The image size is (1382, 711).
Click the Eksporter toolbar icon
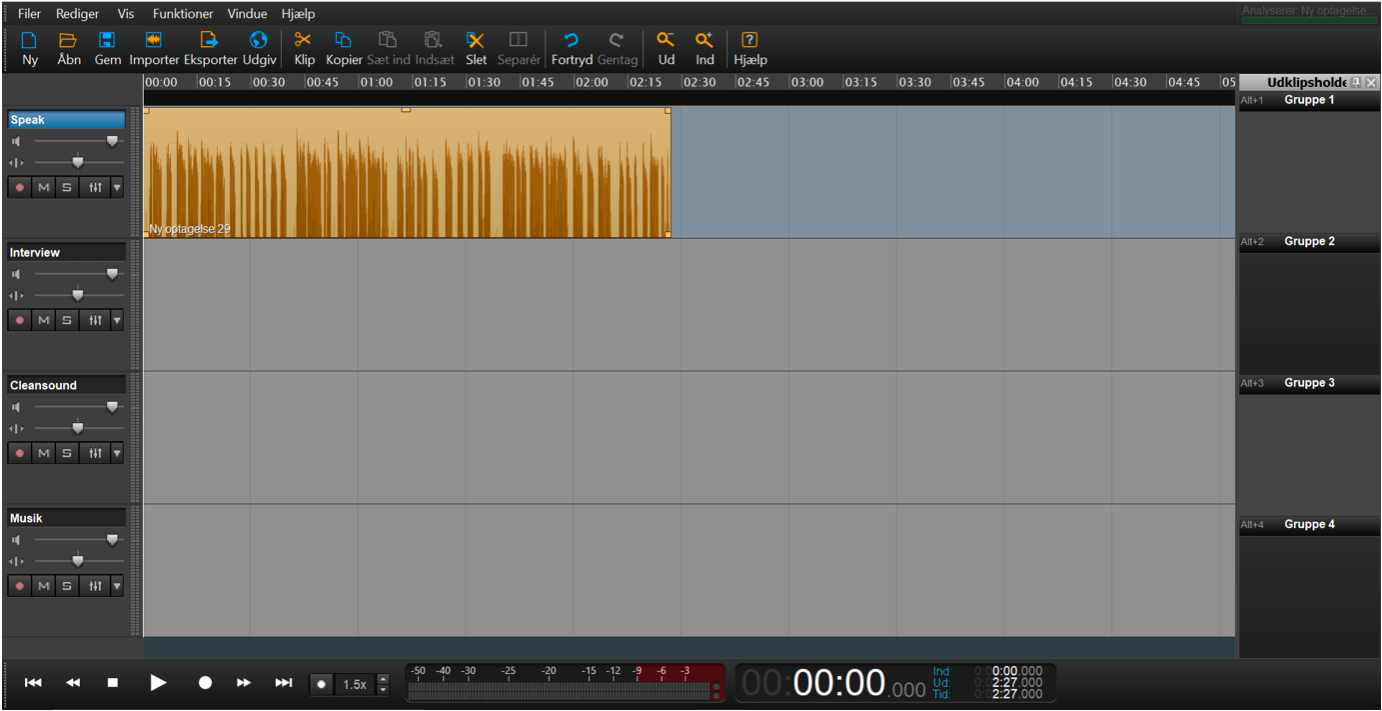pos(210,41)
